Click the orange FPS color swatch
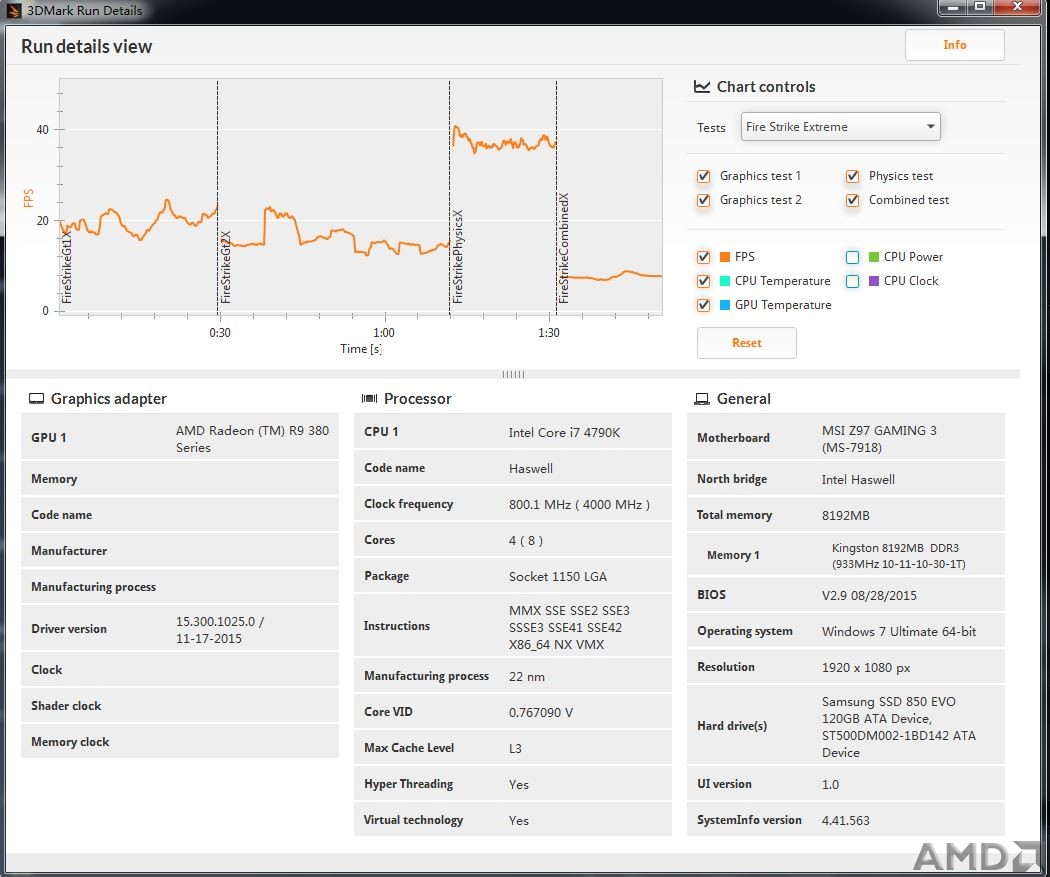The width and height of the screenshot is (1050, 877). [x=725, y=257]
